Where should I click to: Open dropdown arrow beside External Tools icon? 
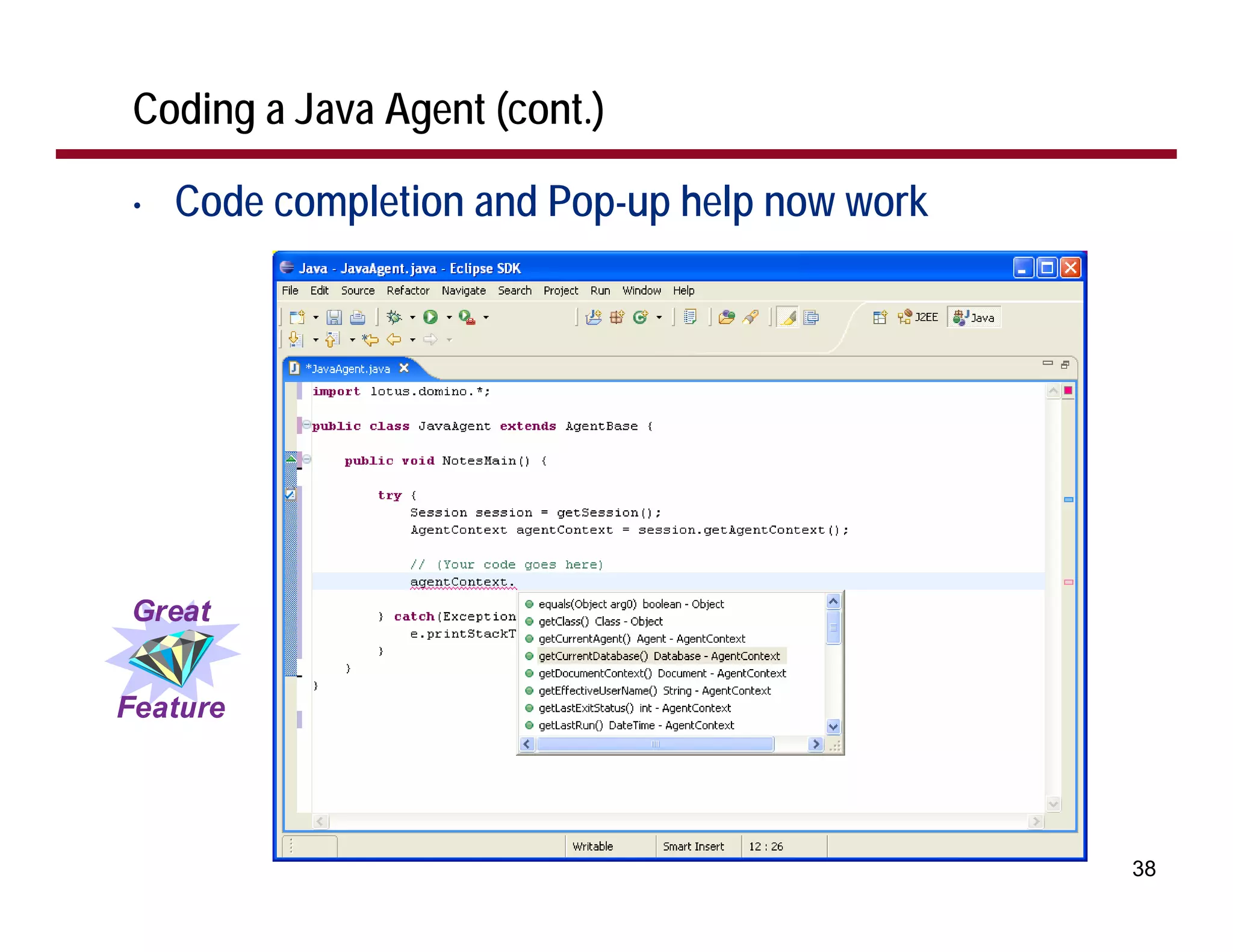(486, 318)
